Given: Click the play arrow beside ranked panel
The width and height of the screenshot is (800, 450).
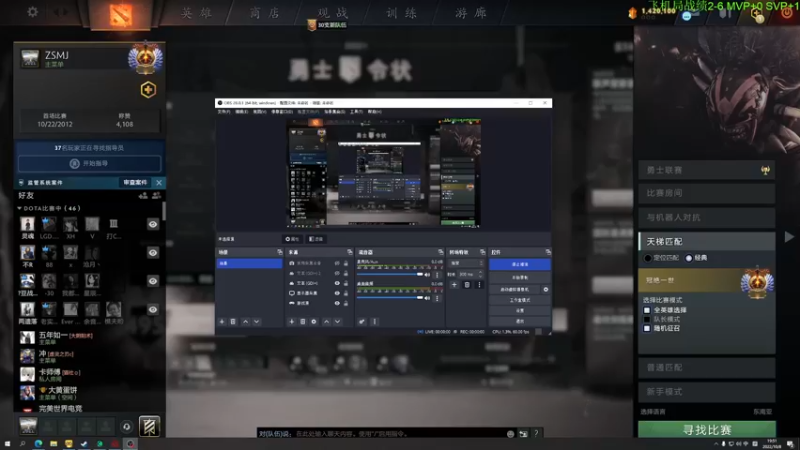Looking at the screenshot, I should 789,237.
